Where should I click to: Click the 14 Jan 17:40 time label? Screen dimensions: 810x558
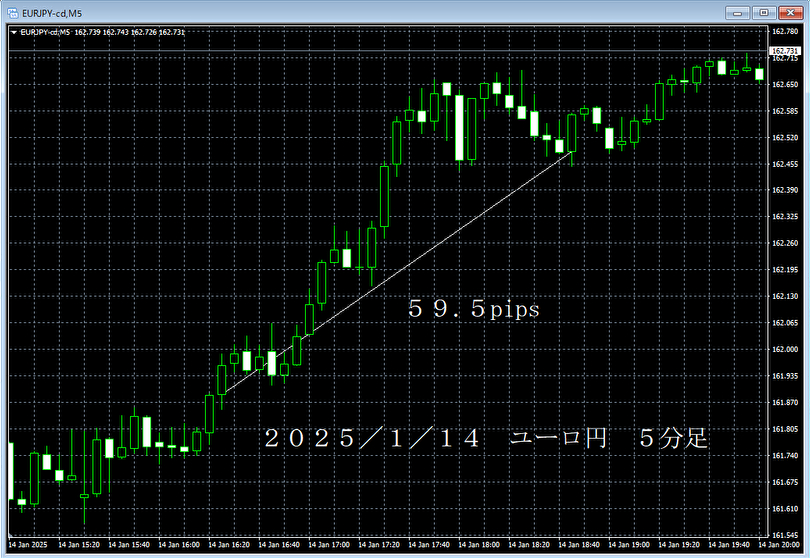click(429, 545)
